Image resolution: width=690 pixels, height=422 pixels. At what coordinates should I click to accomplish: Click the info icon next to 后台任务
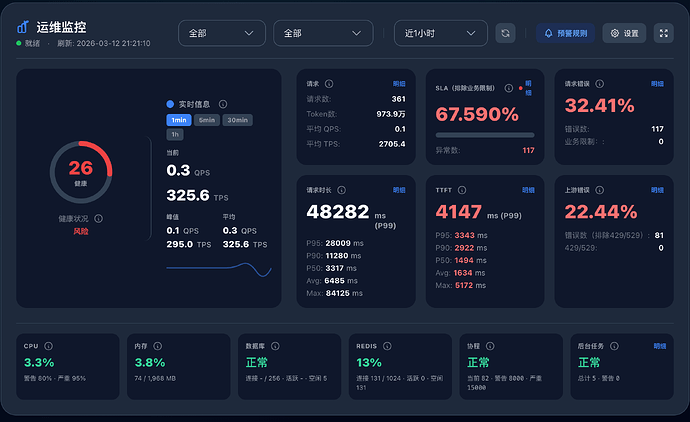pyautogui.click(x=614, y=346)
